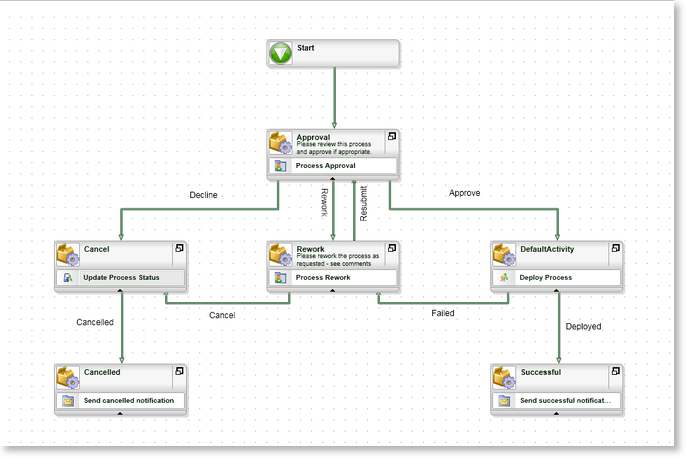Image resolution: width=686 pixels, height=458 pixels.
Task: Click the Send cancelled notification mail icon
Action: point(68,400)
